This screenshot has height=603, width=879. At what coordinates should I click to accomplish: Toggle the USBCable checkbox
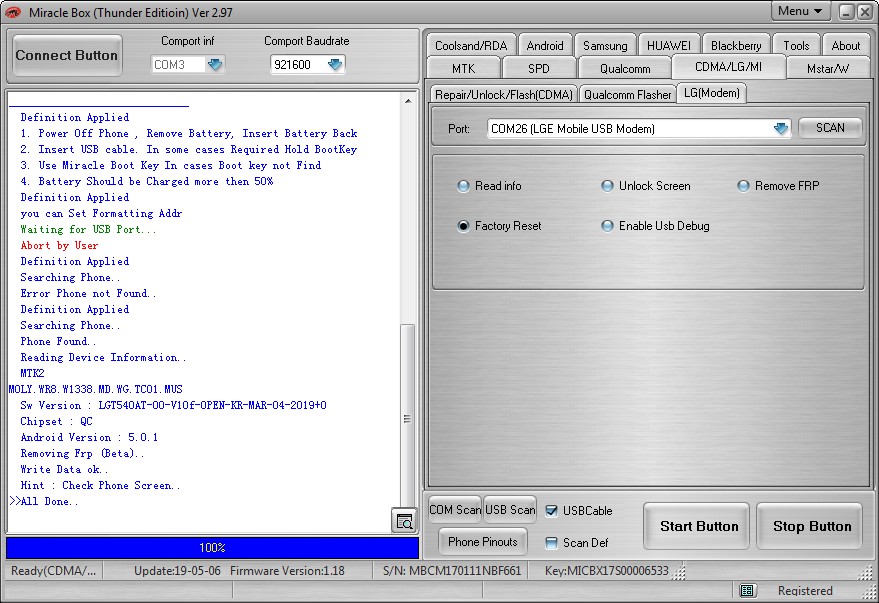[x=552, y=511]
